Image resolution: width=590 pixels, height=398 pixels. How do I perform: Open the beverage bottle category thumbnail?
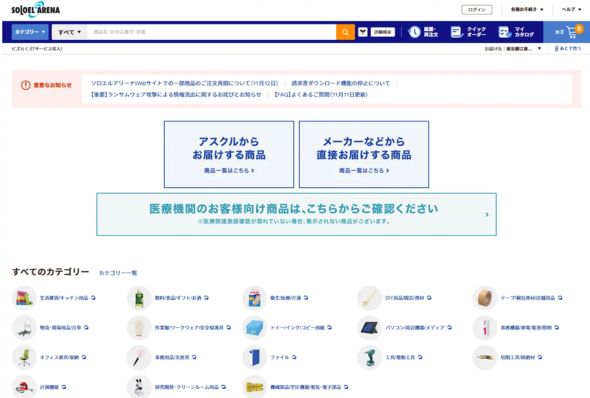click(x=139, y=298)
